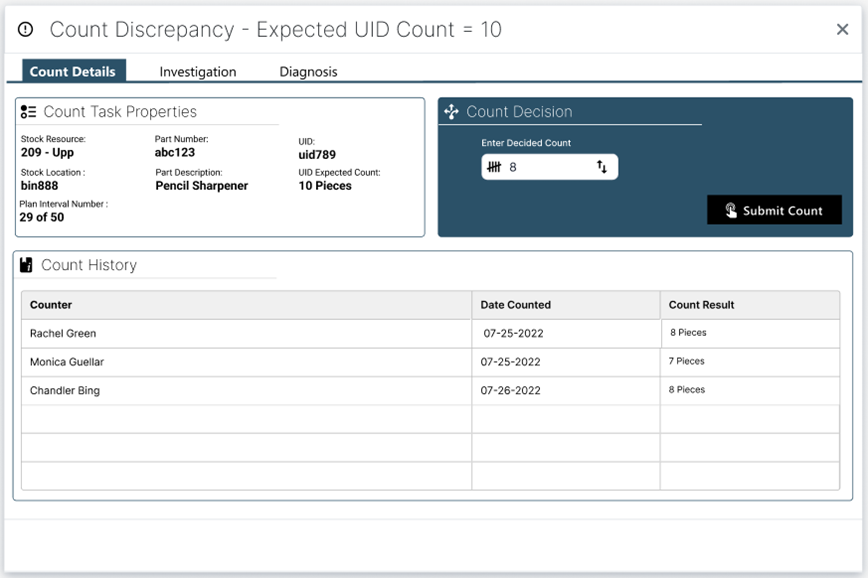This screenshot has height=578, width=868.
Task: Close the Count Discrepancy dialog
Action: (842, 30)
